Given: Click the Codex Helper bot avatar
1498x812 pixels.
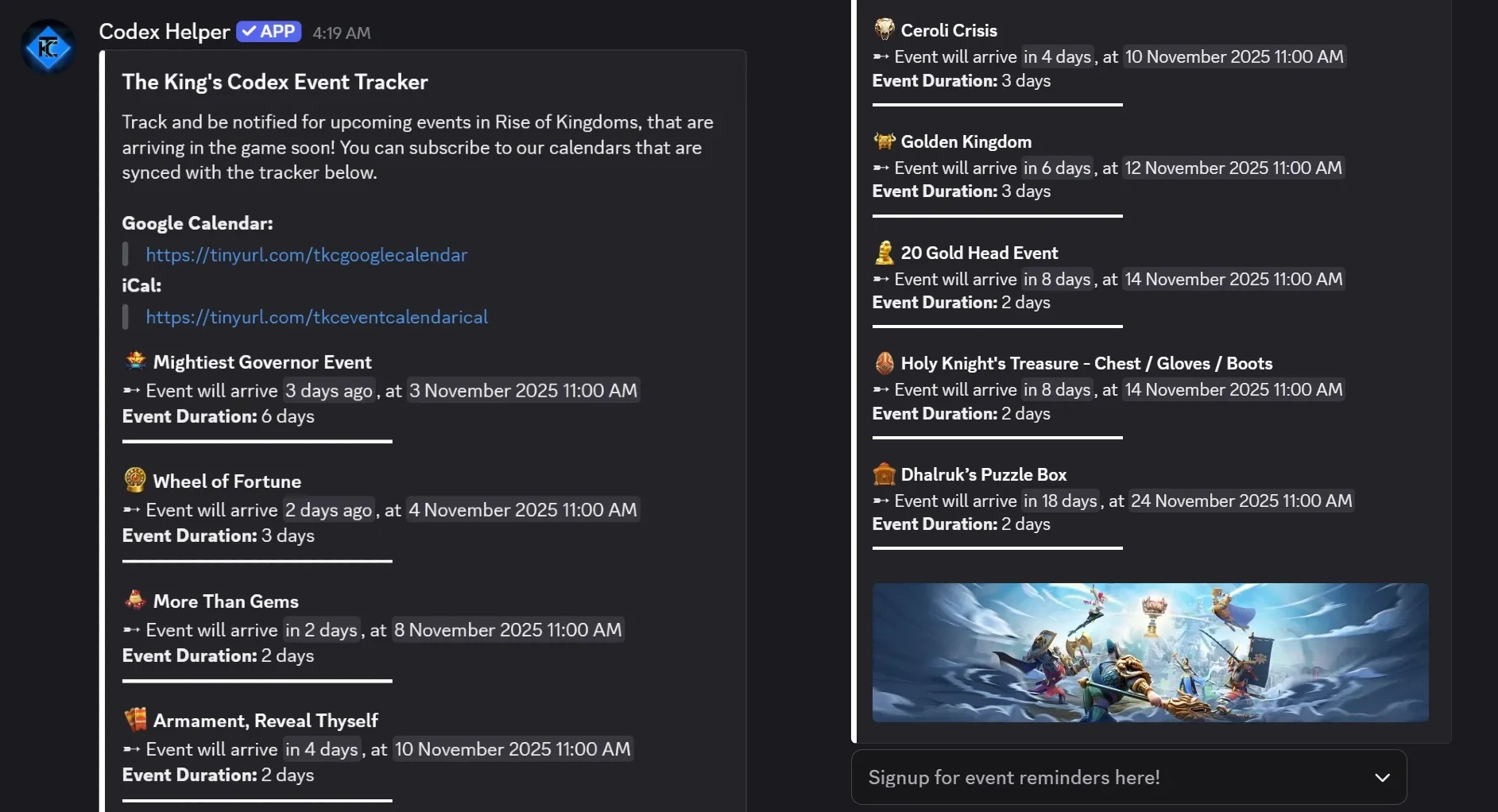Looking at the screenshot, I should [48, 46].
